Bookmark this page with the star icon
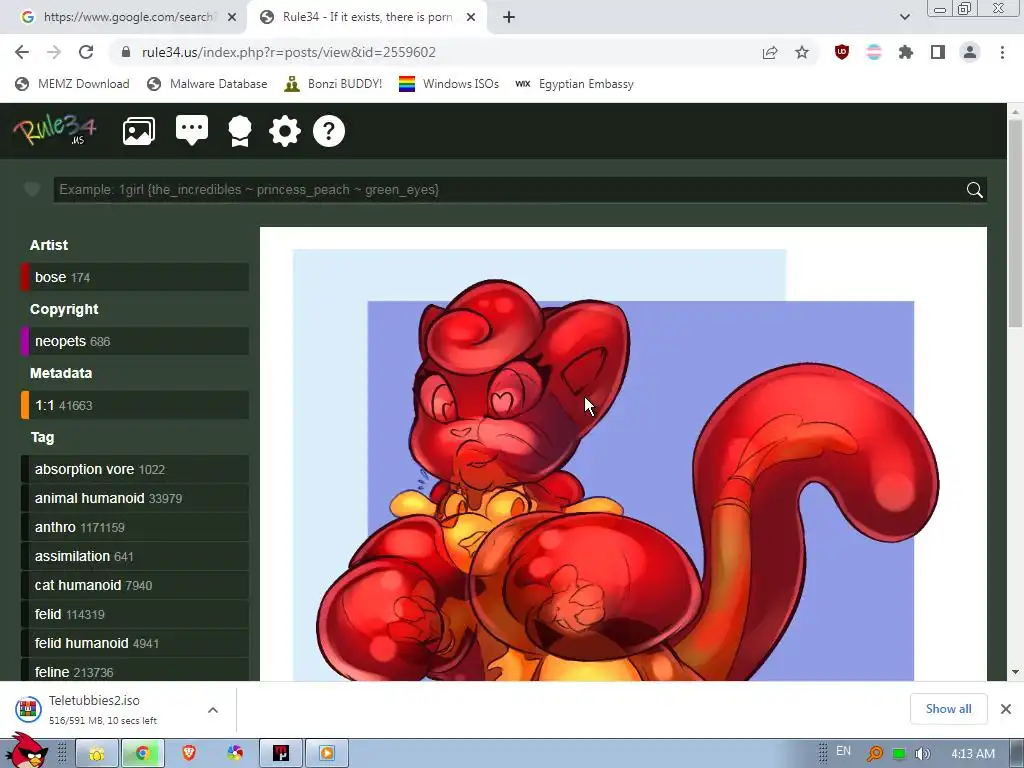The height and width of the screenshot is (768, 1024). pos(802,52)
